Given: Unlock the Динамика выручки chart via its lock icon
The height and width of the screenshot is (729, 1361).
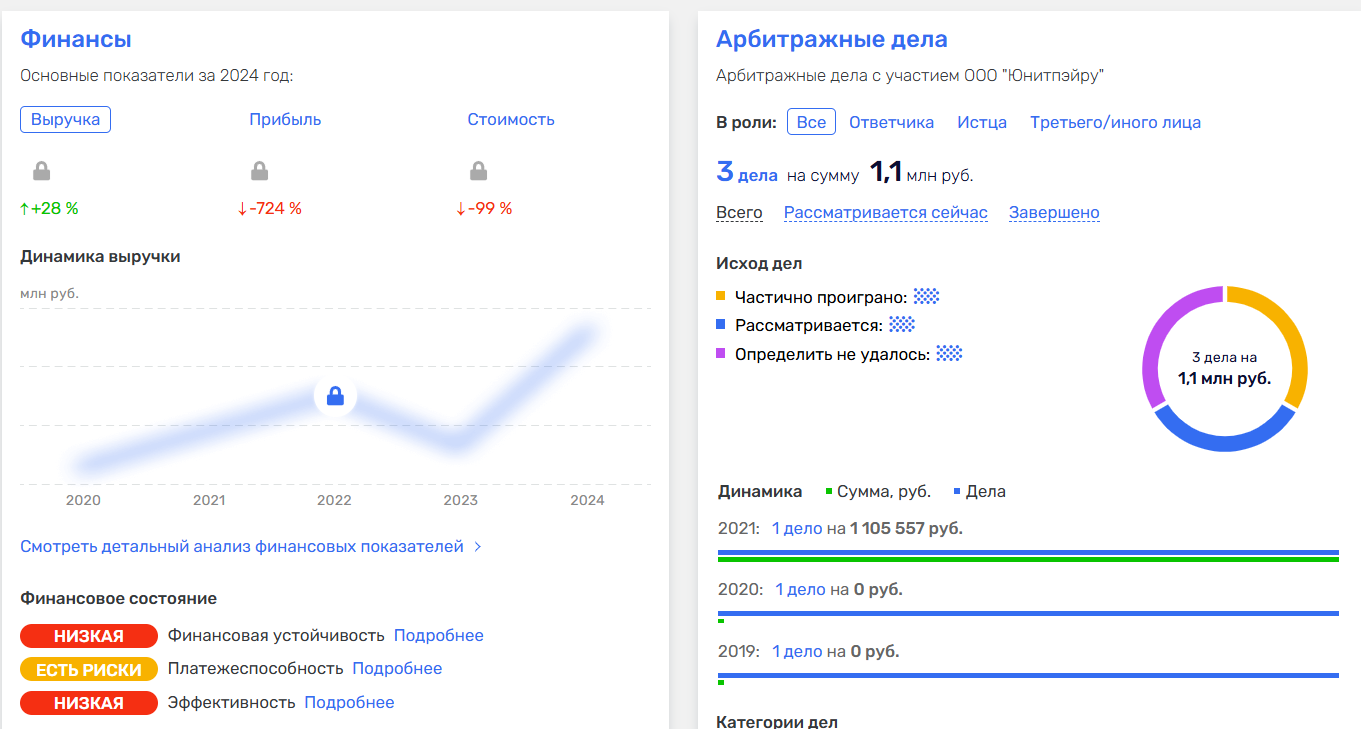Looking at the screenshot, I should (335, 395).
